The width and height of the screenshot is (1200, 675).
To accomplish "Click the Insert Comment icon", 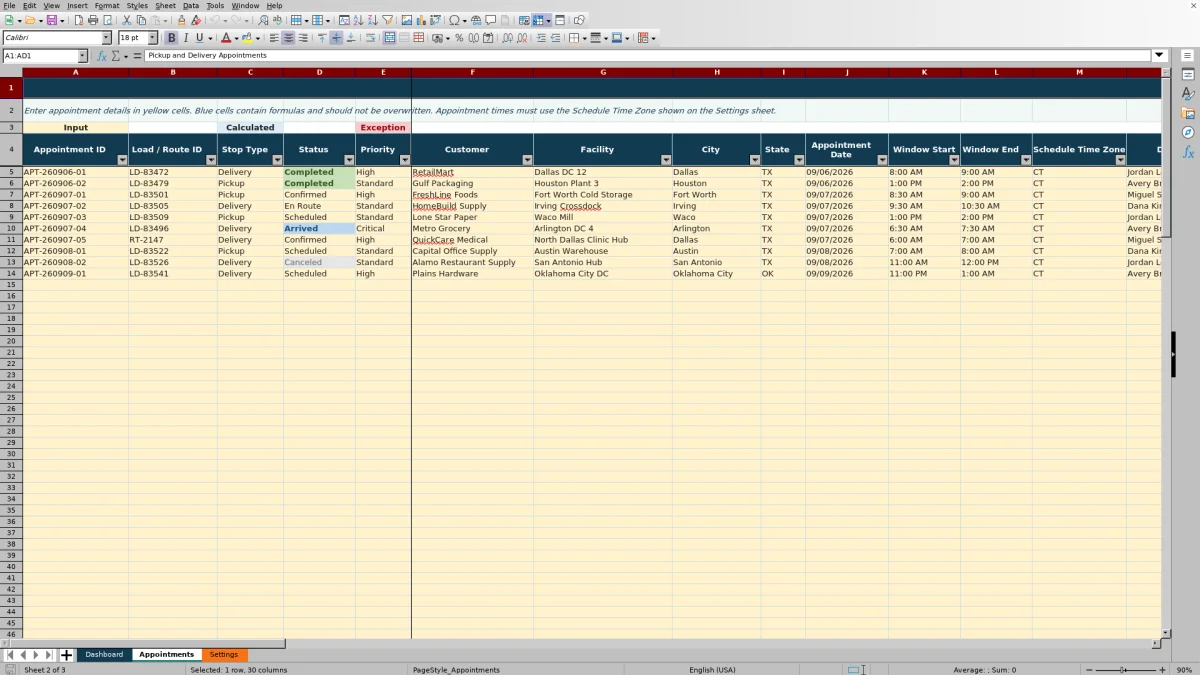I will 491,20.
